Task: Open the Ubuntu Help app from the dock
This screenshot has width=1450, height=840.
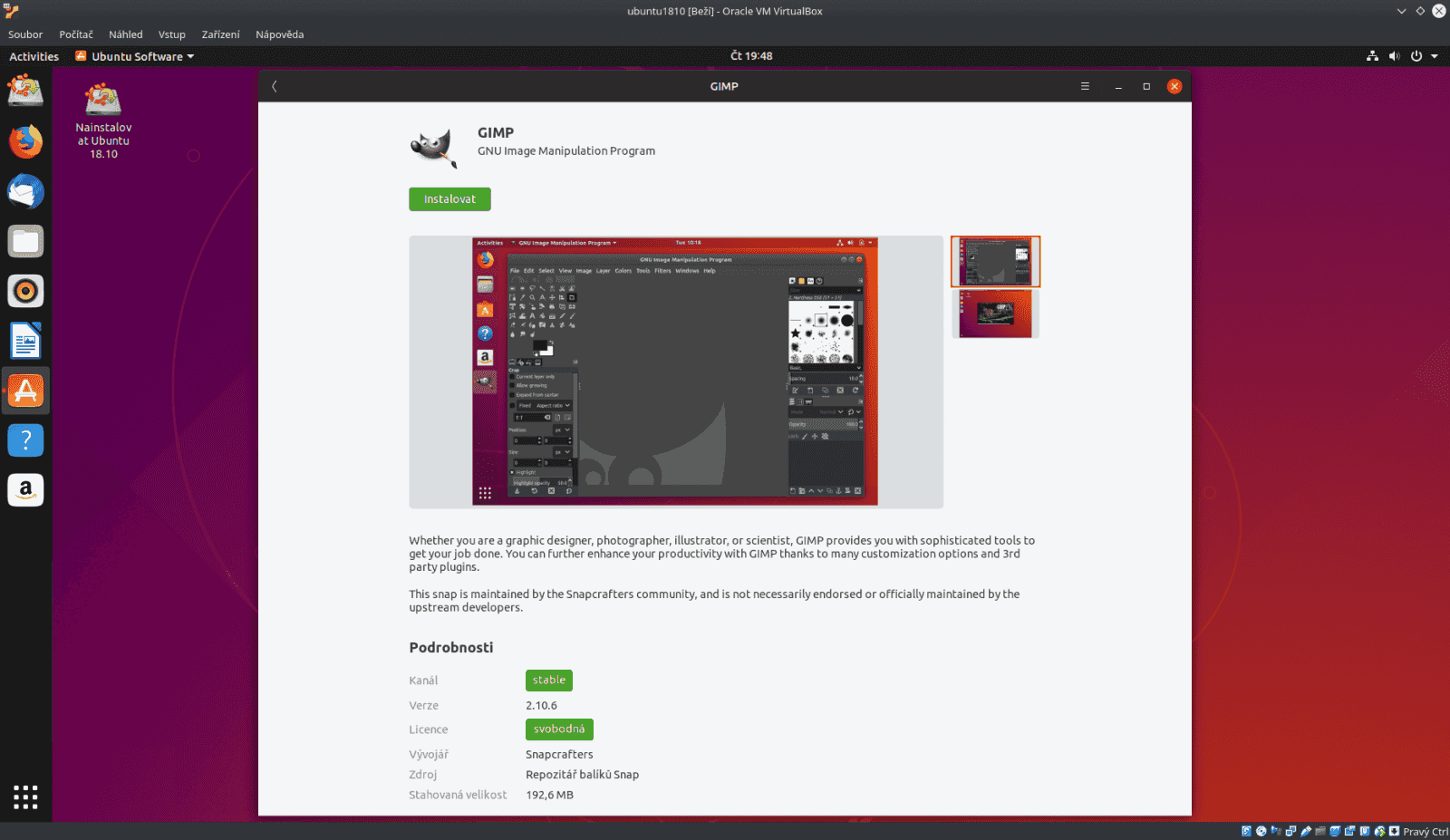Action: click(25, 440)
